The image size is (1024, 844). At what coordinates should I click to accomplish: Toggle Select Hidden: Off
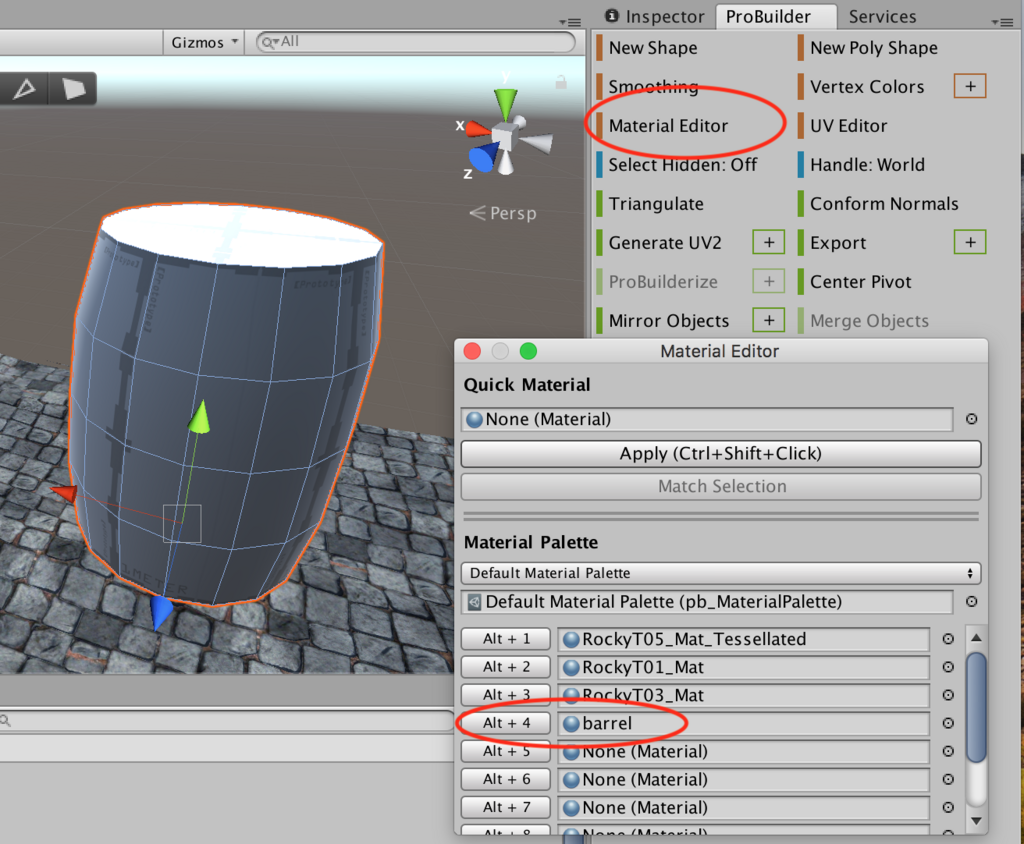(x=682, y=165)
